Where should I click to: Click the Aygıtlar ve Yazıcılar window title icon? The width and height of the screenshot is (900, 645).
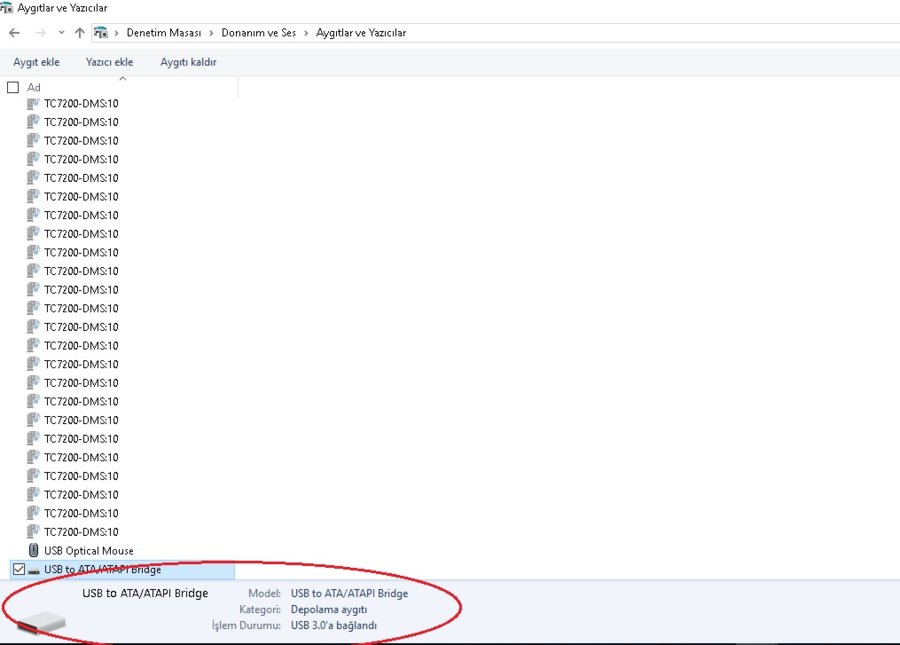click(6, 8)
